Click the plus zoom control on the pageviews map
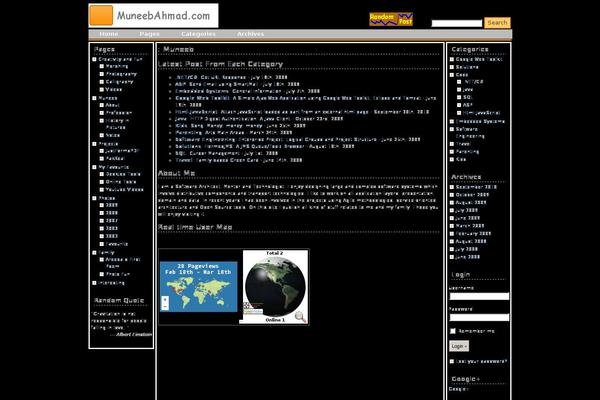 pyautogui.click(x=165, y=300)
